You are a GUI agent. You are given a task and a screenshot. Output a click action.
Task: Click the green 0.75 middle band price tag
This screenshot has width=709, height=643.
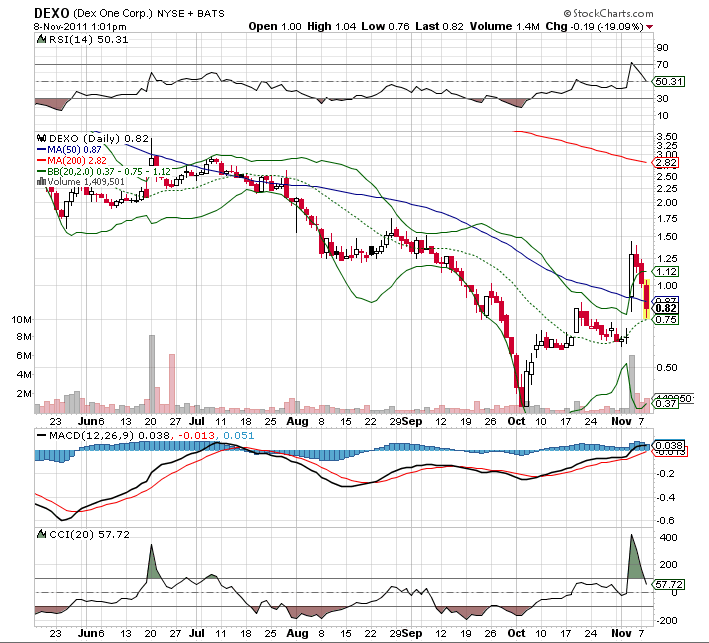[x=666, y=320]
